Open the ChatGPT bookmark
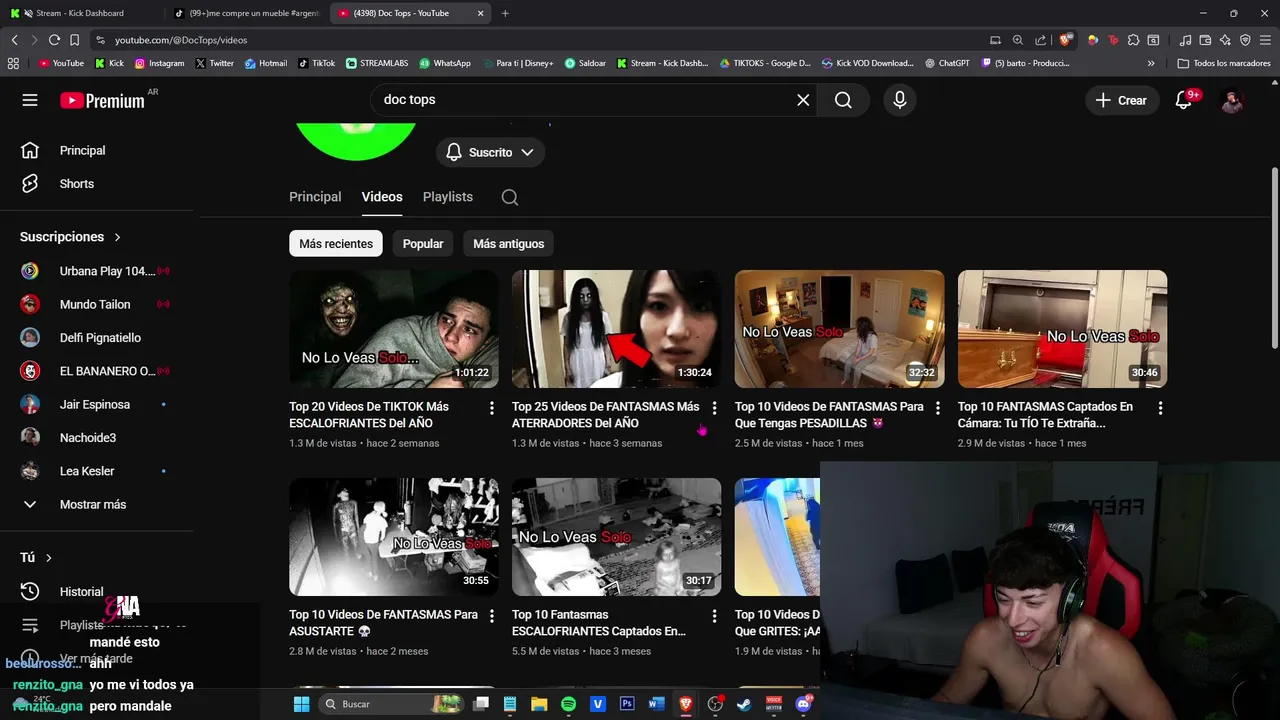Screen dimensions: 1280x720 coord(947,63)
